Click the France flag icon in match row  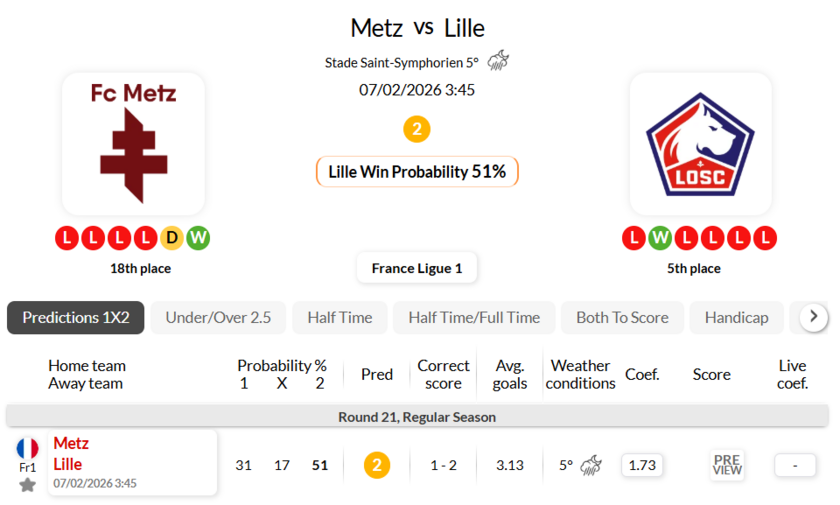tap(27, 448)
